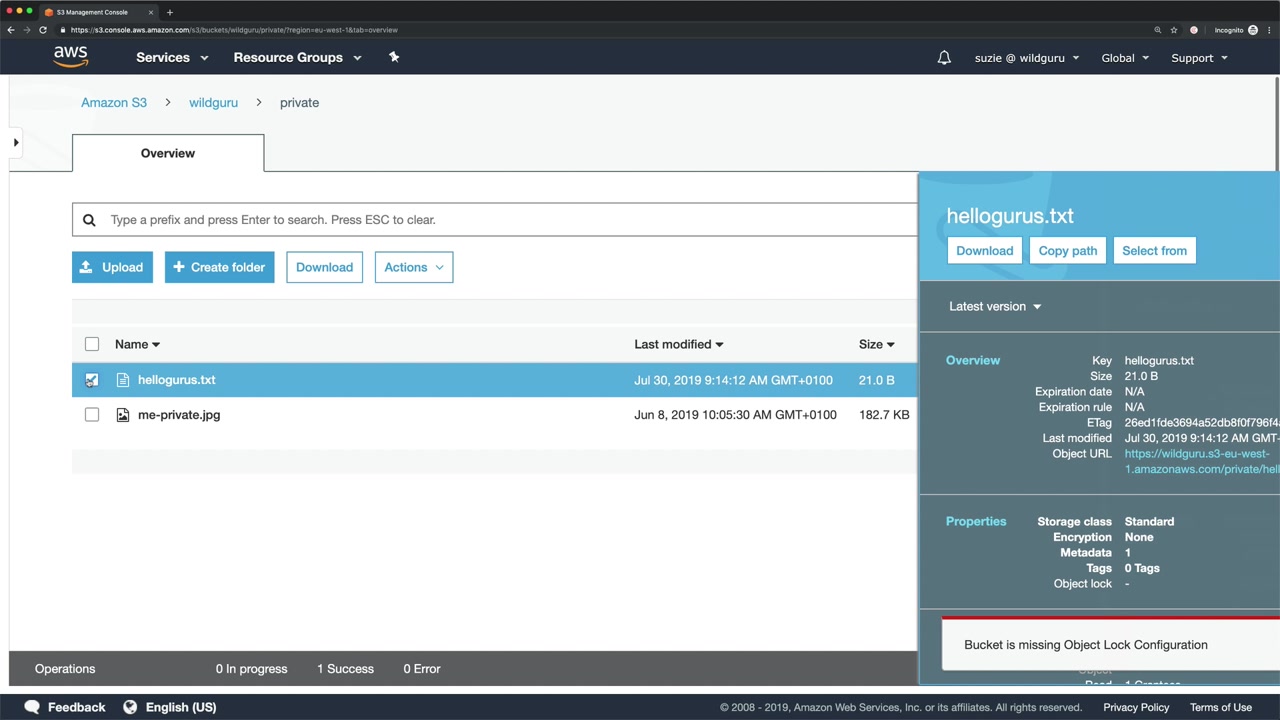Open the hellogurus.txt file link
Image resolution: width=1280 pixels, height=720 pixels.
tap(176, 380)
